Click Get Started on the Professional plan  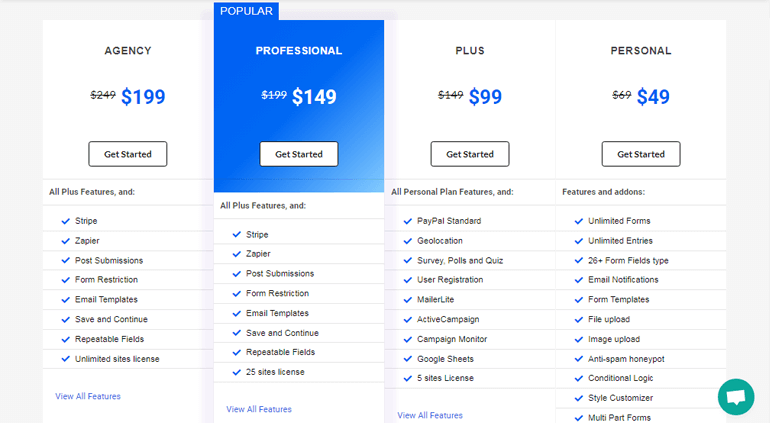point(299,154)
